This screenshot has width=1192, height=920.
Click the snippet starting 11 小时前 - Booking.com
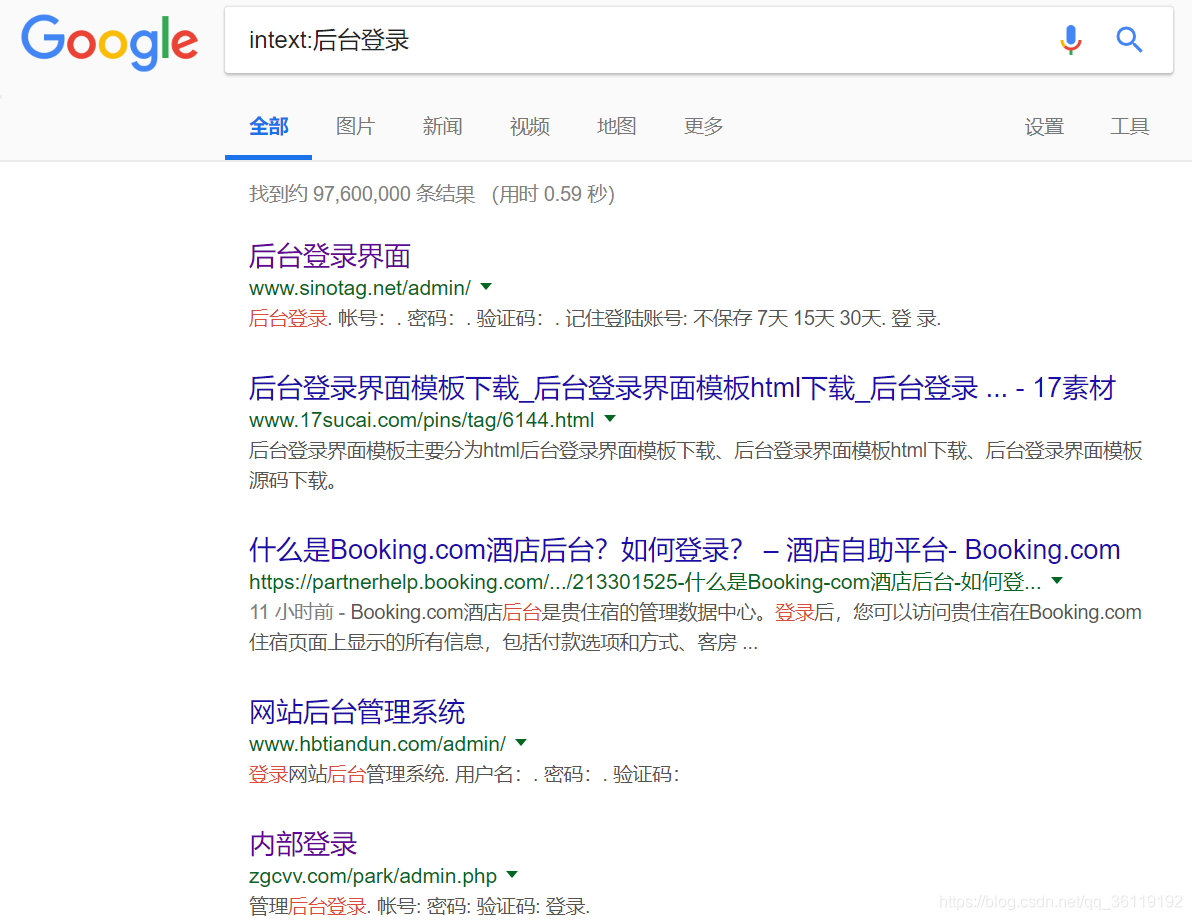695,627
